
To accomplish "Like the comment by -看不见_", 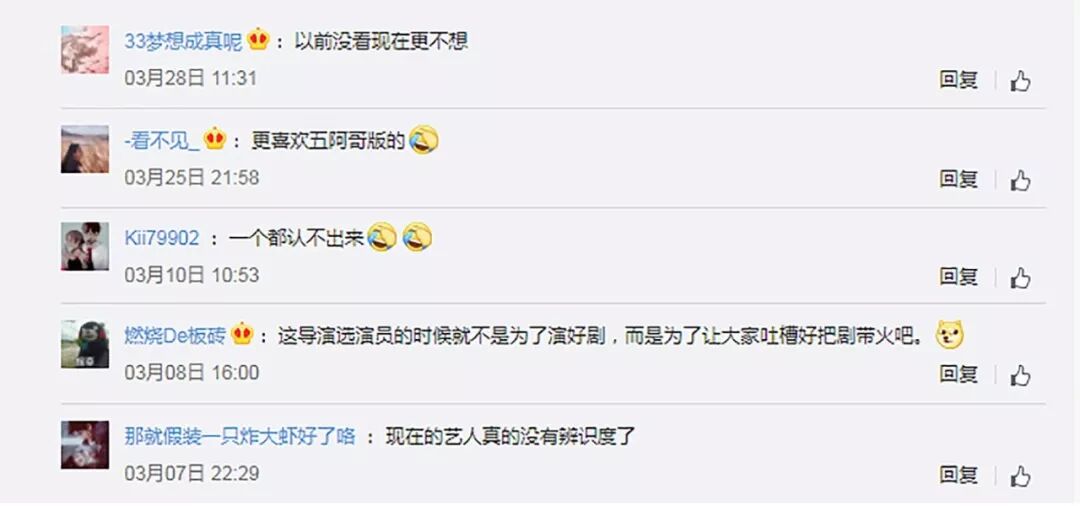I will pos(1020,180).
